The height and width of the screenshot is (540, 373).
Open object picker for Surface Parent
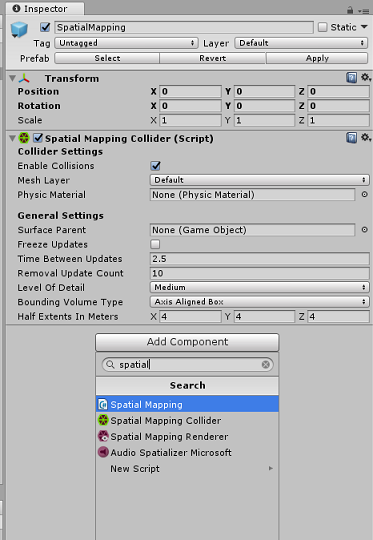[x=364, y=230]
